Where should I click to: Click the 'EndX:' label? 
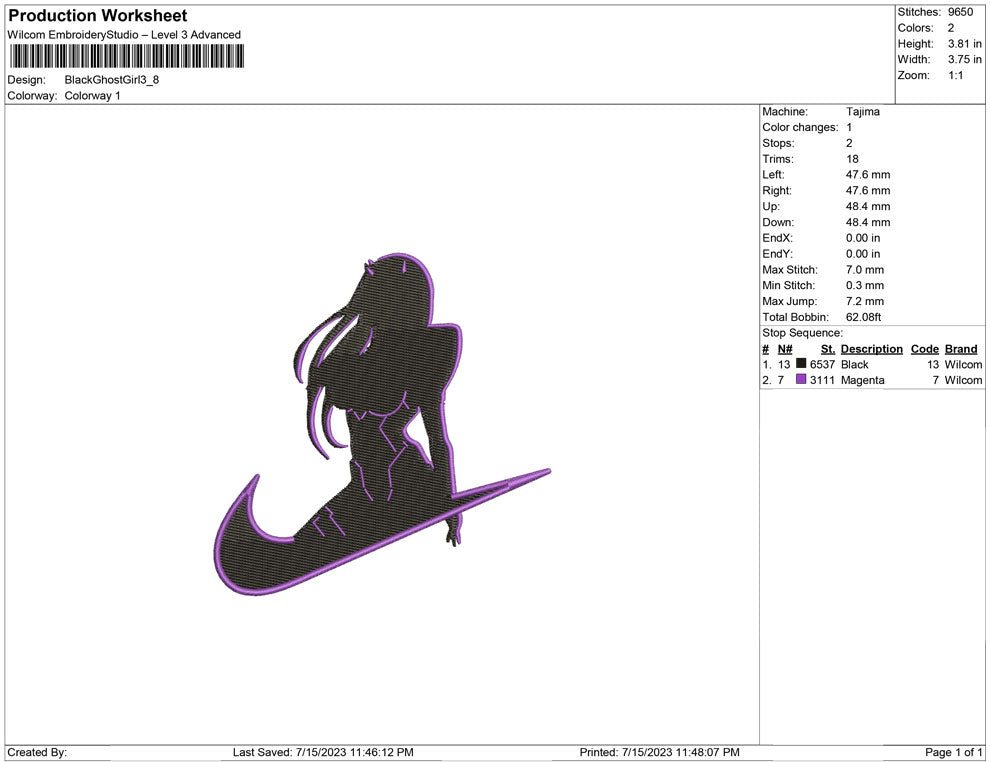(x=777, y=238)
